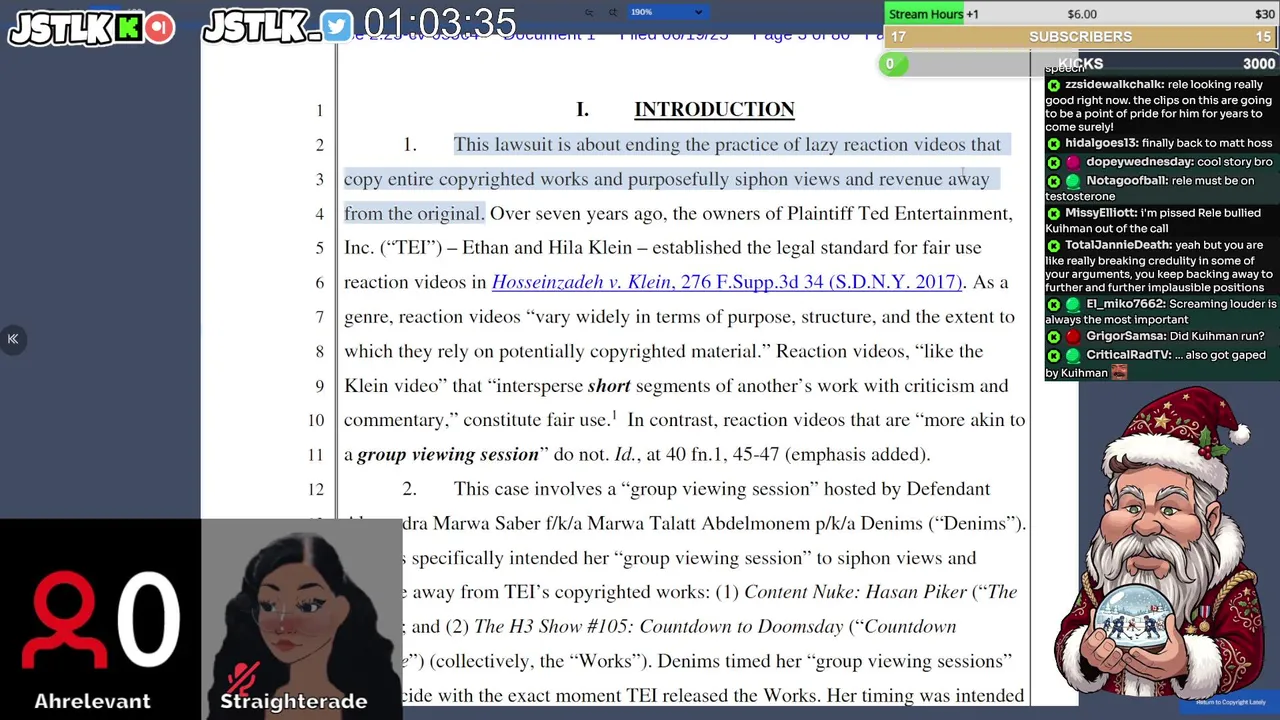The height and width of the screenshot is (720, 1280).
Task: Click the bold italic 'group viewing session' phrase
Action: (448, 454)
